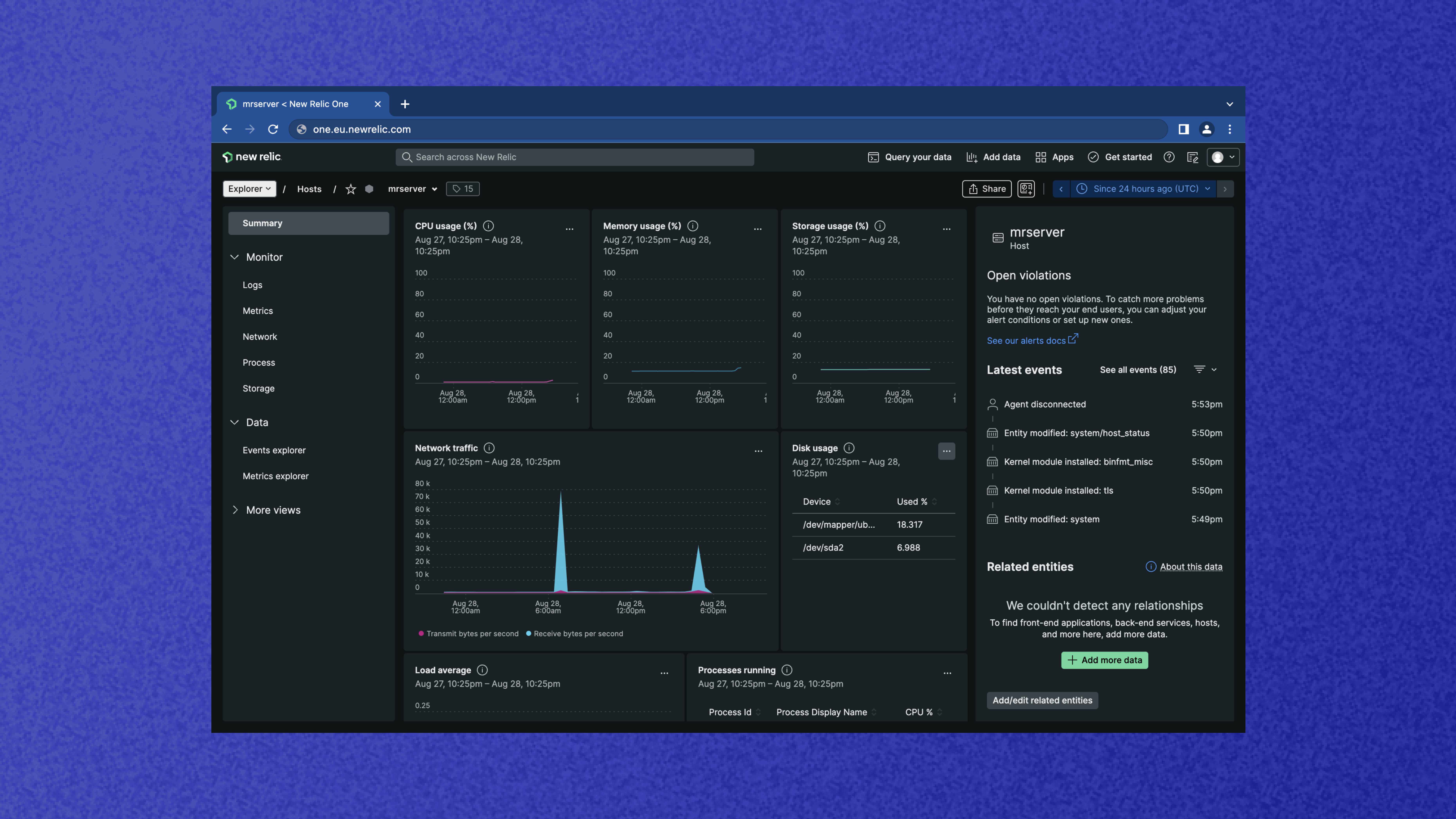Open the QR code share icon

(x=1026, y=189)
